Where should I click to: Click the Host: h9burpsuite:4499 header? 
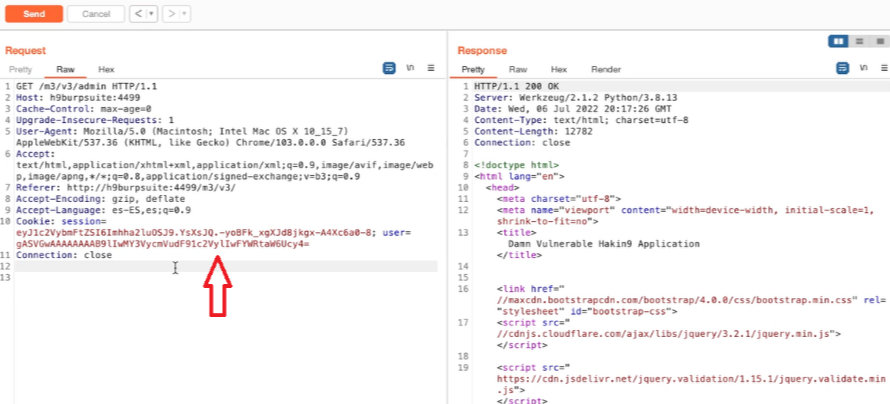(x=78, y=98)
